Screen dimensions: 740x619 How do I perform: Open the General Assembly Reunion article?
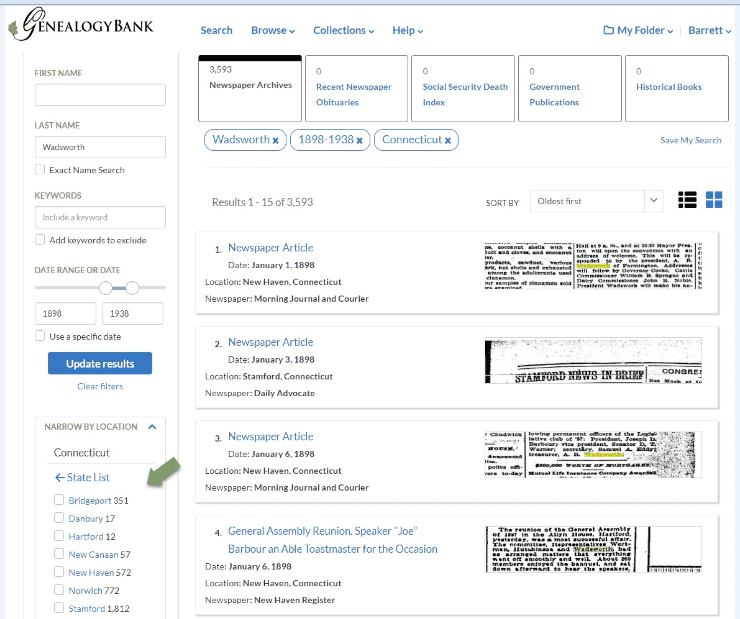[x=333, y=540]
